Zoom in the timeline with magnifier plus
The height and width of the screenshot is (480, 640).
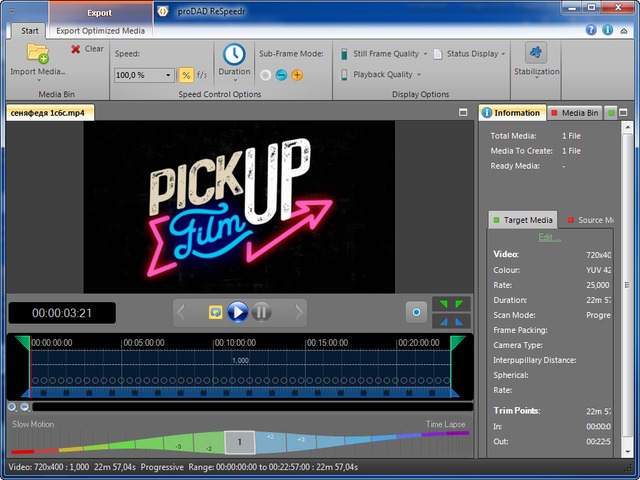[x=12, y=407]
